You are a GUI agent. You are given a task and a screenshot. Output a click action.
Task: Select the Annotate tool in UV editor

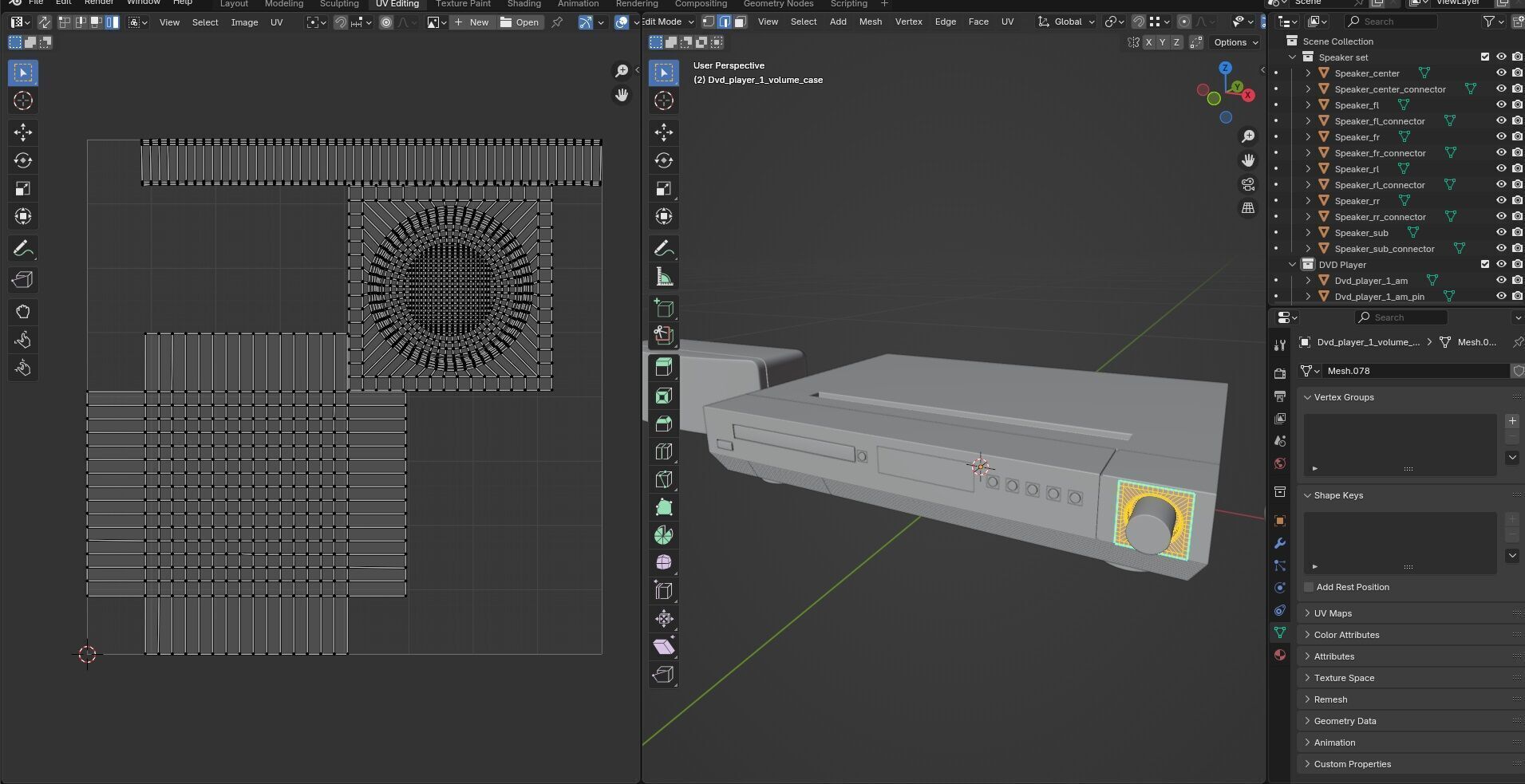tap(22, 249)
